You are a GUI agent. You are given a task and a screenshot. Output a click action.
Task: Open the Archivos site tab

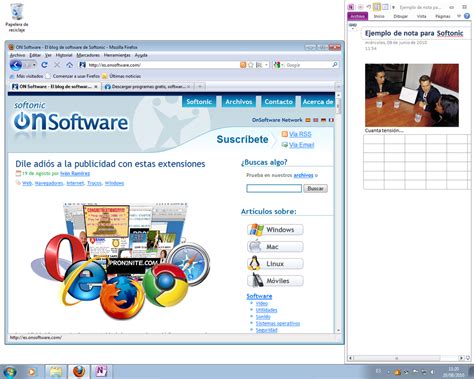pos(239,102)
